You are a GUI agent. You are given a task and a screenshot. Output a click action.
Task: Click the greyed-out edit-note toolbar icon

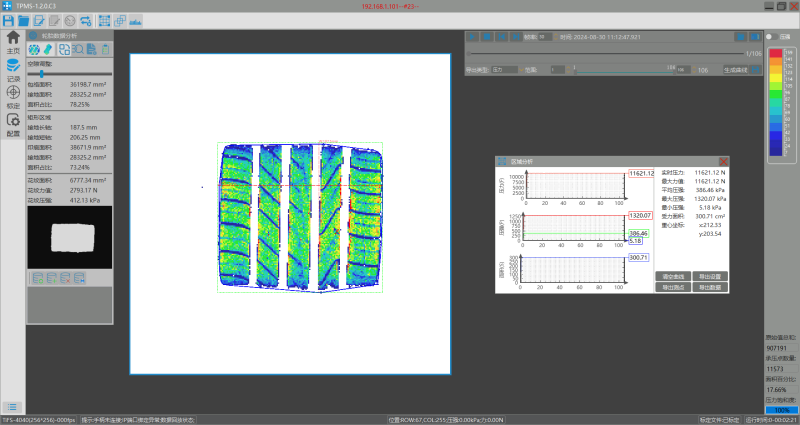[x=54, y=21]
